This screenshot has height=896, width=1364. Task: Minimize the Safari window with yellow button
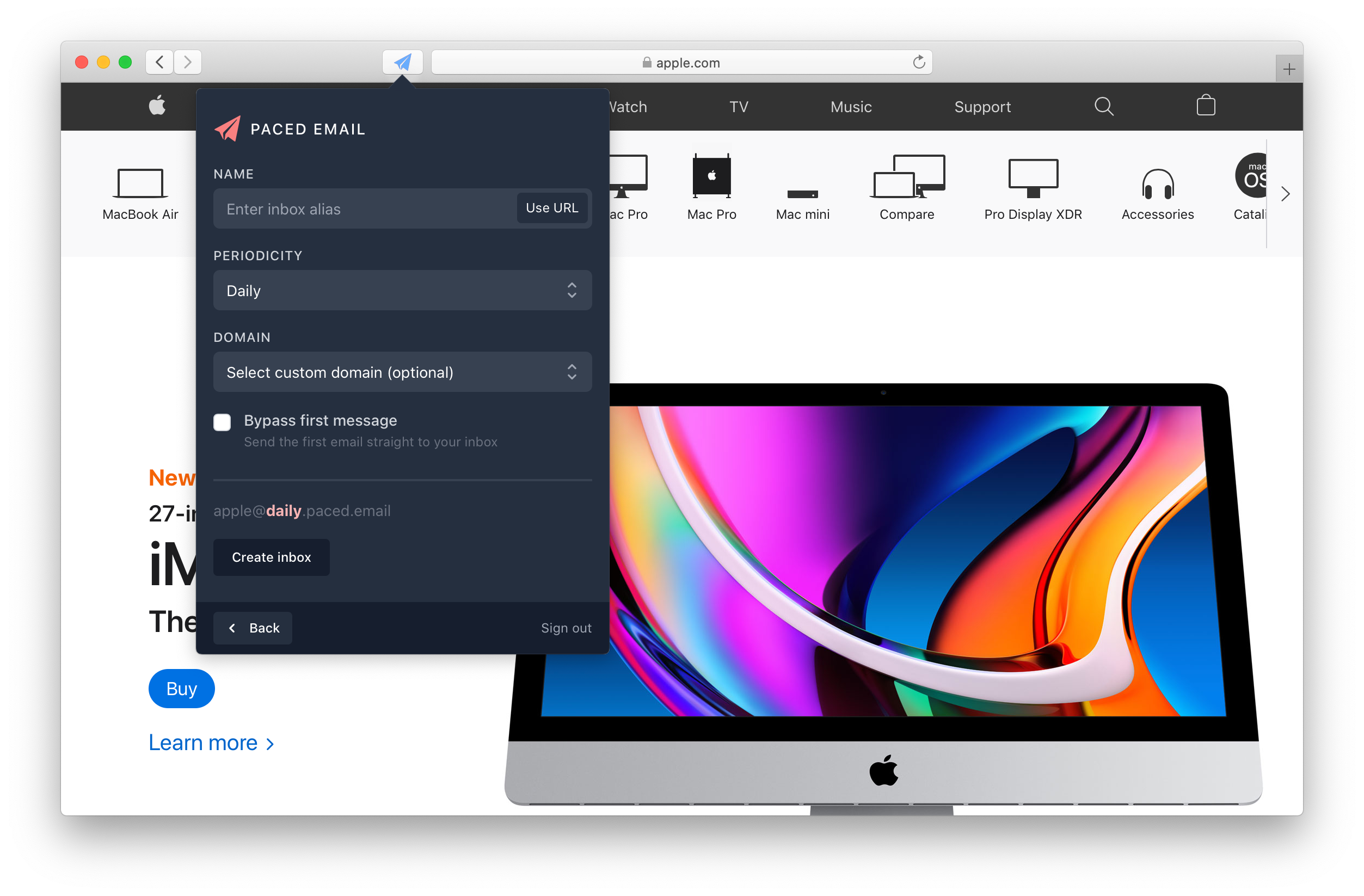[x=103, y=62]
